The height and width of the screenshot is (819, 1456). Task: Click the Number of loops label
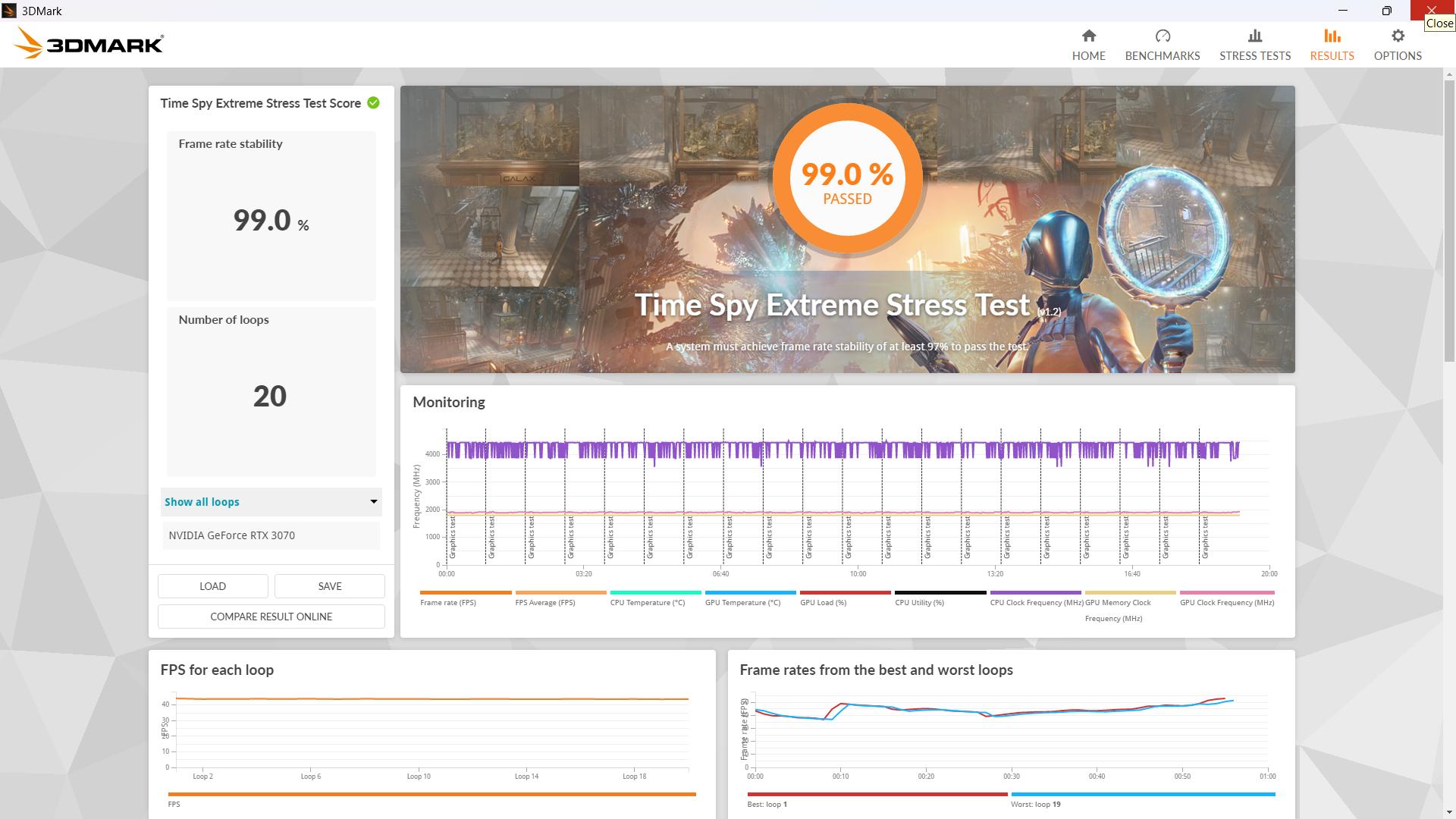[224, 320]
